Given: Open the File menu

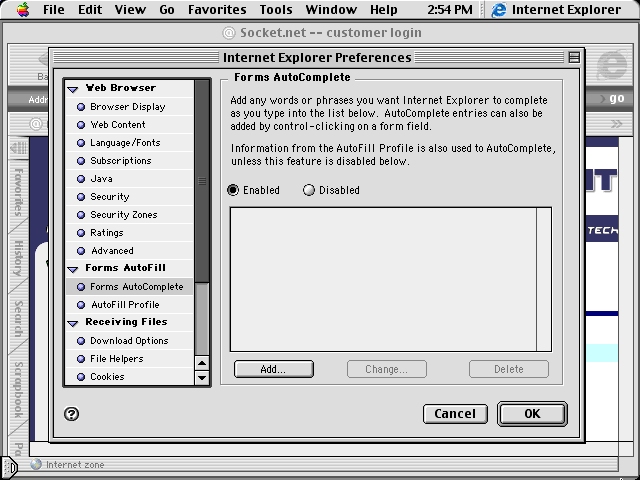Looking at the screenshot, I should pyautogui.click(x=53, y=9).
